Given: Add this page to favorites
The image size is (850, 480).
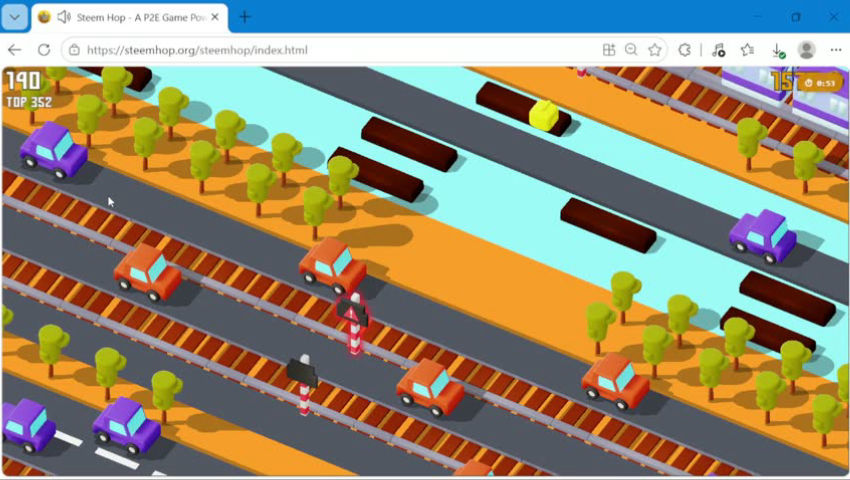Looking at the screenshot, I should (655, 50).
